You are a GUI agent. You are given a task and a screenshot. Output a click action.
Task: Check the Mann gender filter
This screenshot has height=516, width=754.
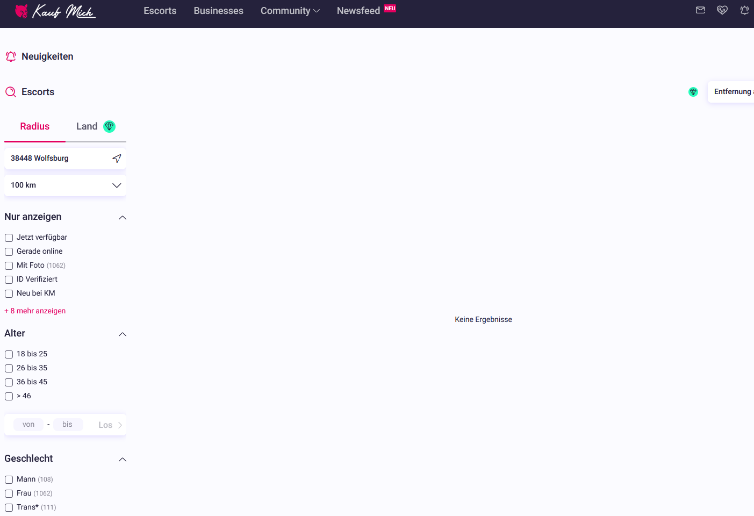[x=9, y=479]
